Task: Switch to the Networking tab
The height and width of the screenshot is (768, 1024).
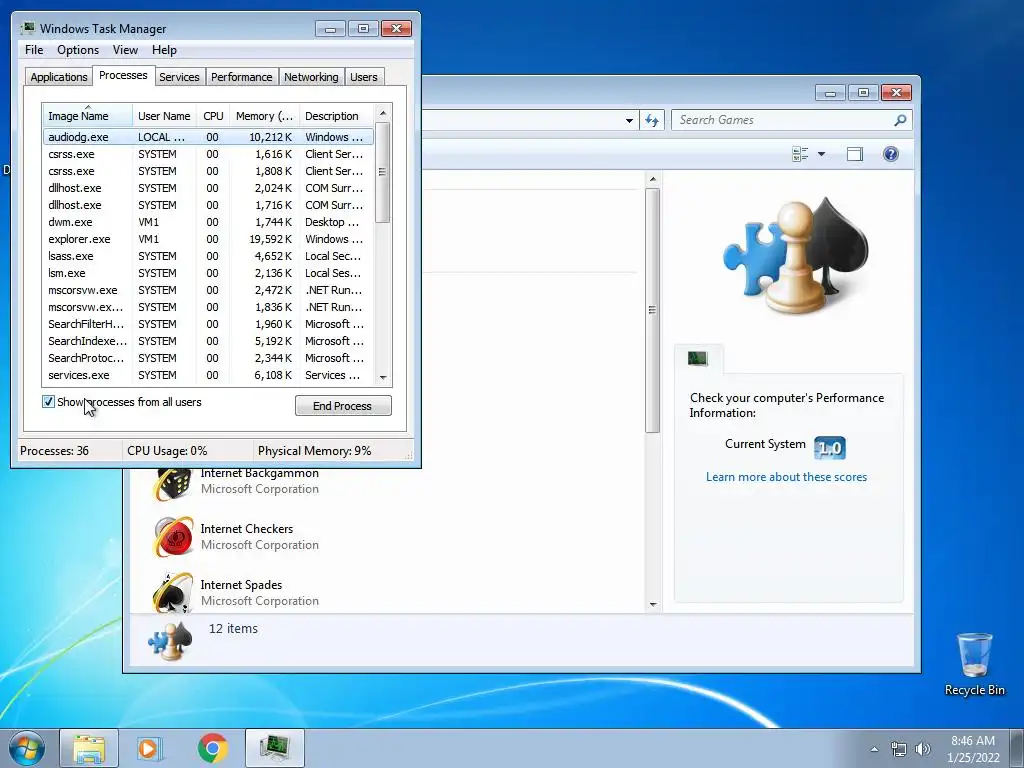Action: click(x=311, y=77)
